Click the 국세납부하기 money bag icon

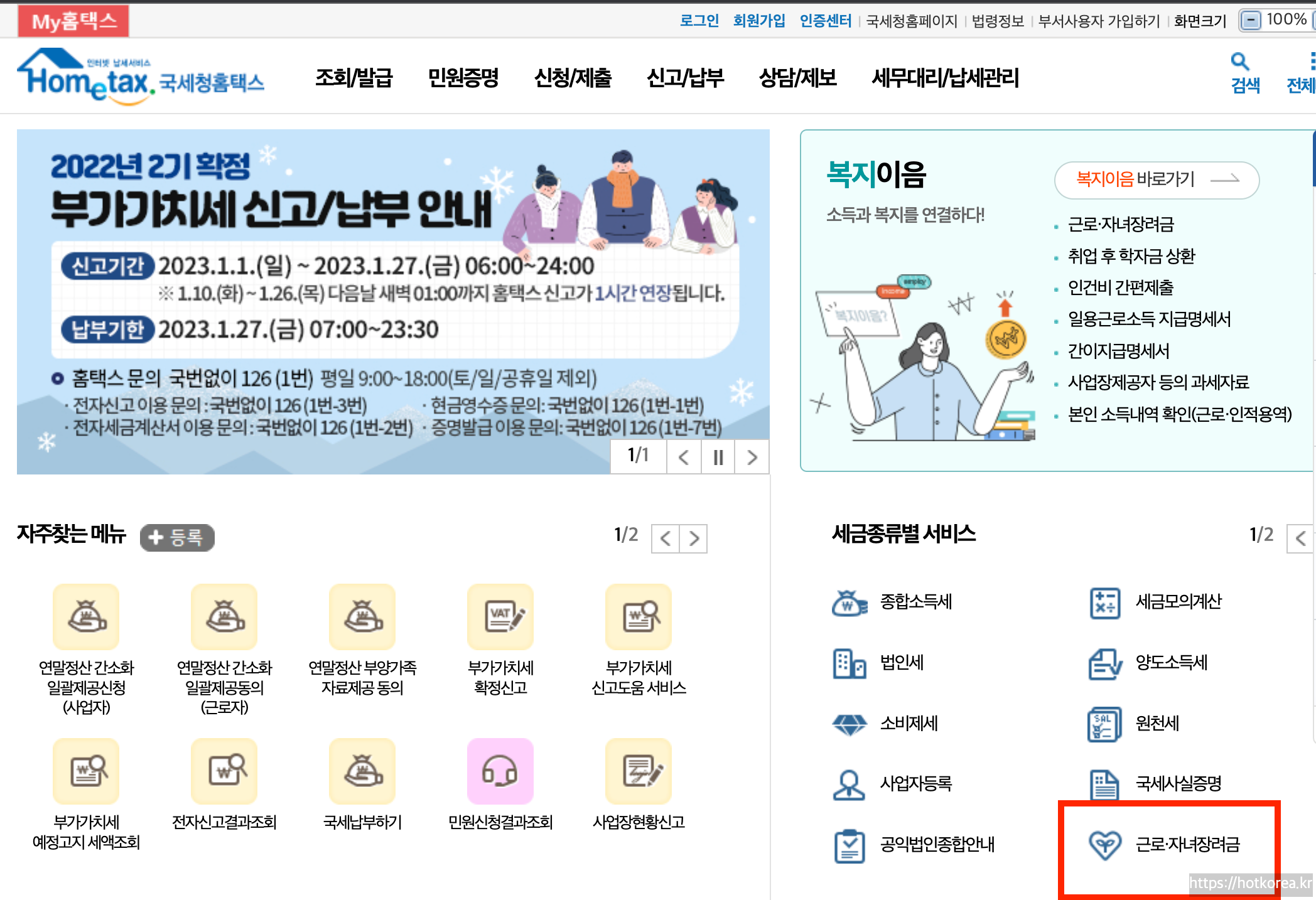362,771
